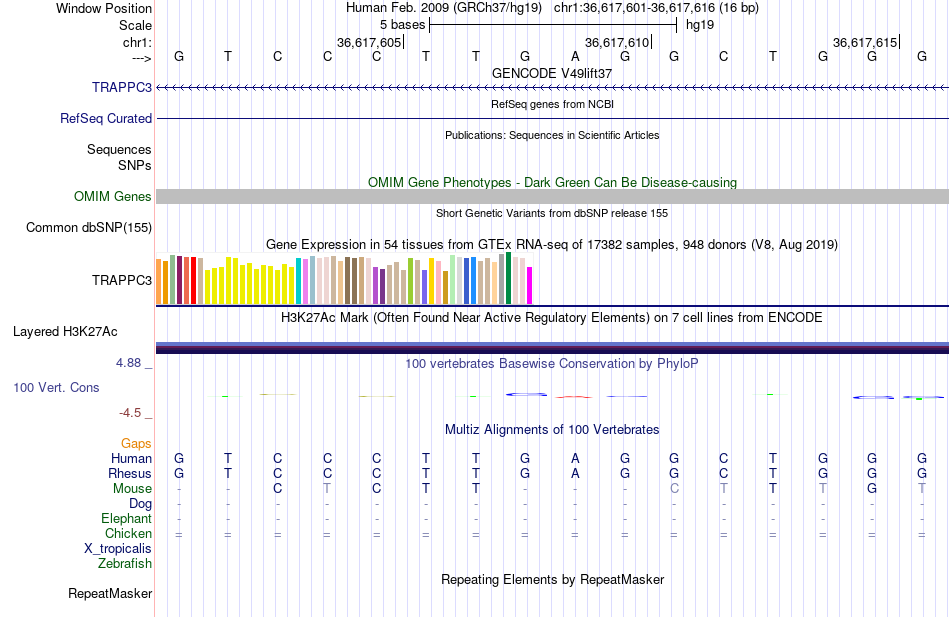This screenshot has height=617, width=950.
Task: Click base A in the reference sequence ruler
Action: pos(575,56)
